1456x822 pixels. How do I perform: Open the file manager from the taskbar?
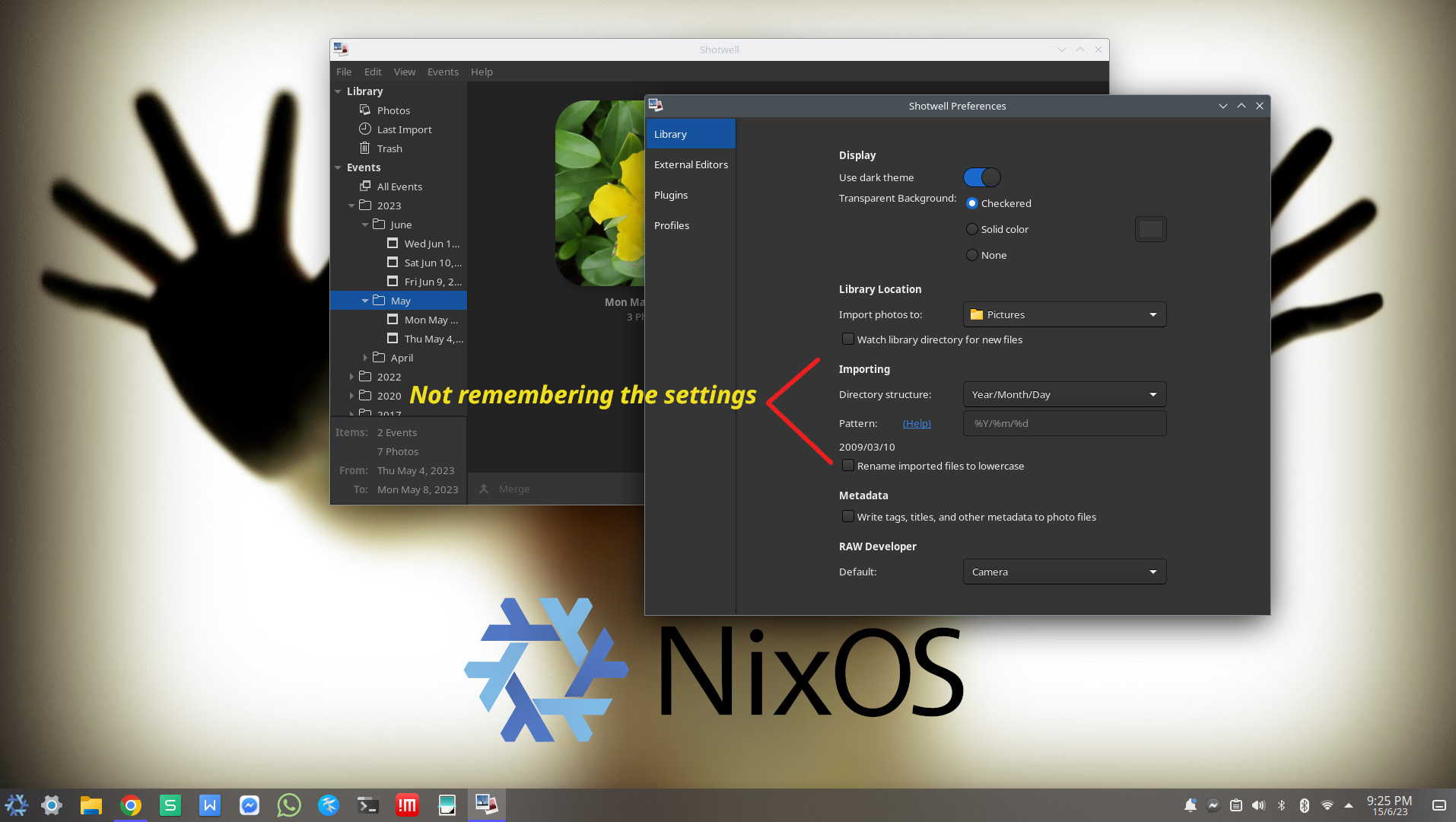pyautogui.click(x=91, y=805)
